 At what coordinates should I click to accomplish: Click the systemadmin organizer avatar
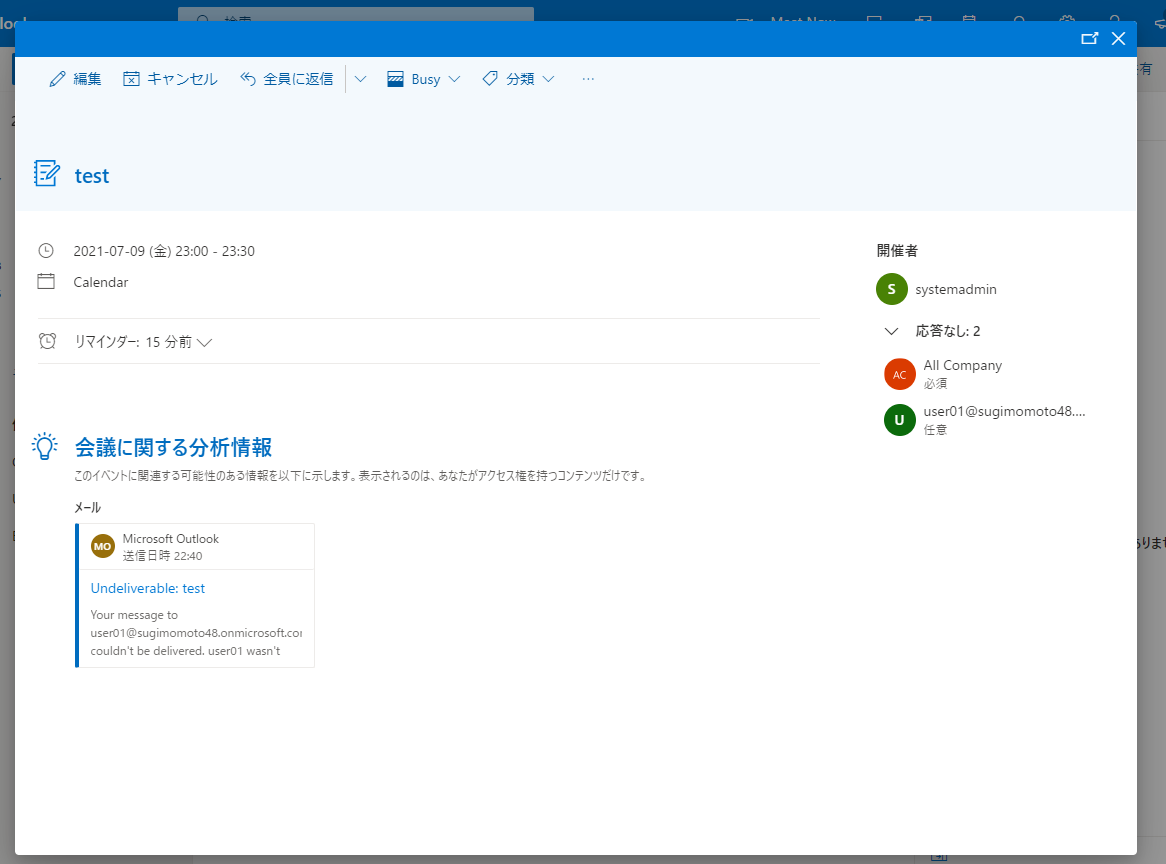click(x=892, y=289)
